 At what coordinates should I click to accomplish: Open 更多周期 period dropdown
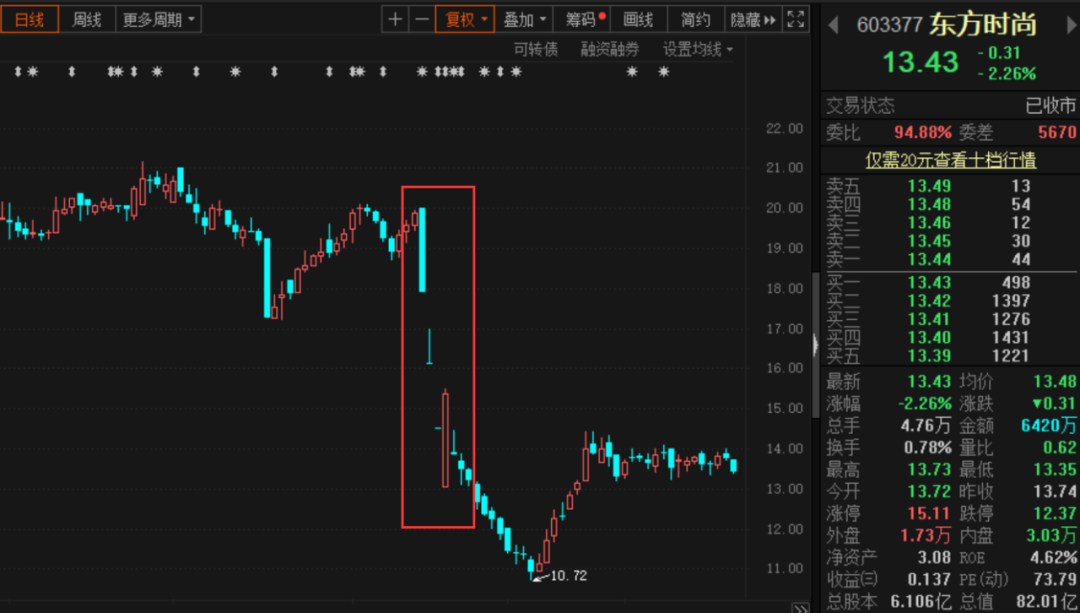[159, 19]
